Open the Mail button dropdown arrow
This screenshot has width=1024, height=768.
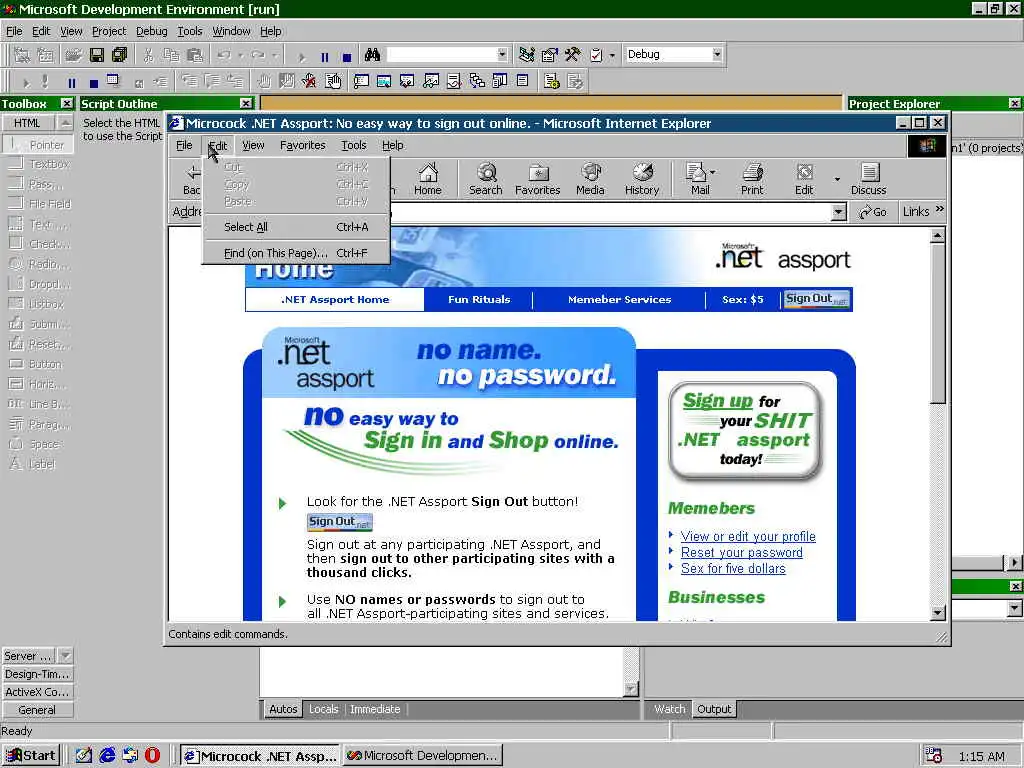[712, 173]
